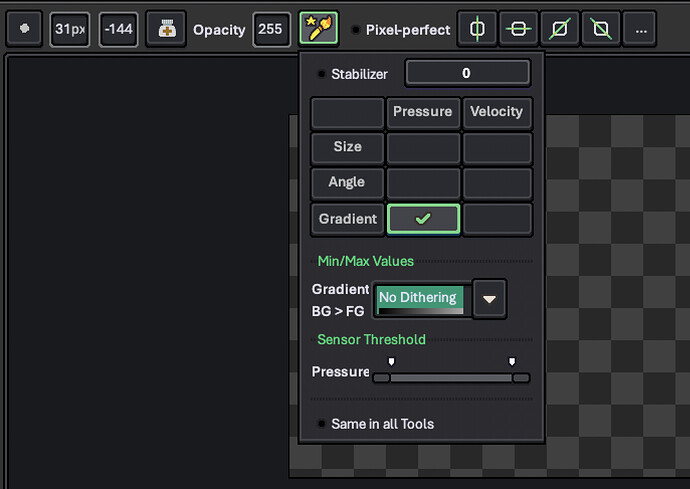690x489 pixels.
Task: Enable right diagonal symmetry icon
Action: click(559, 29)
